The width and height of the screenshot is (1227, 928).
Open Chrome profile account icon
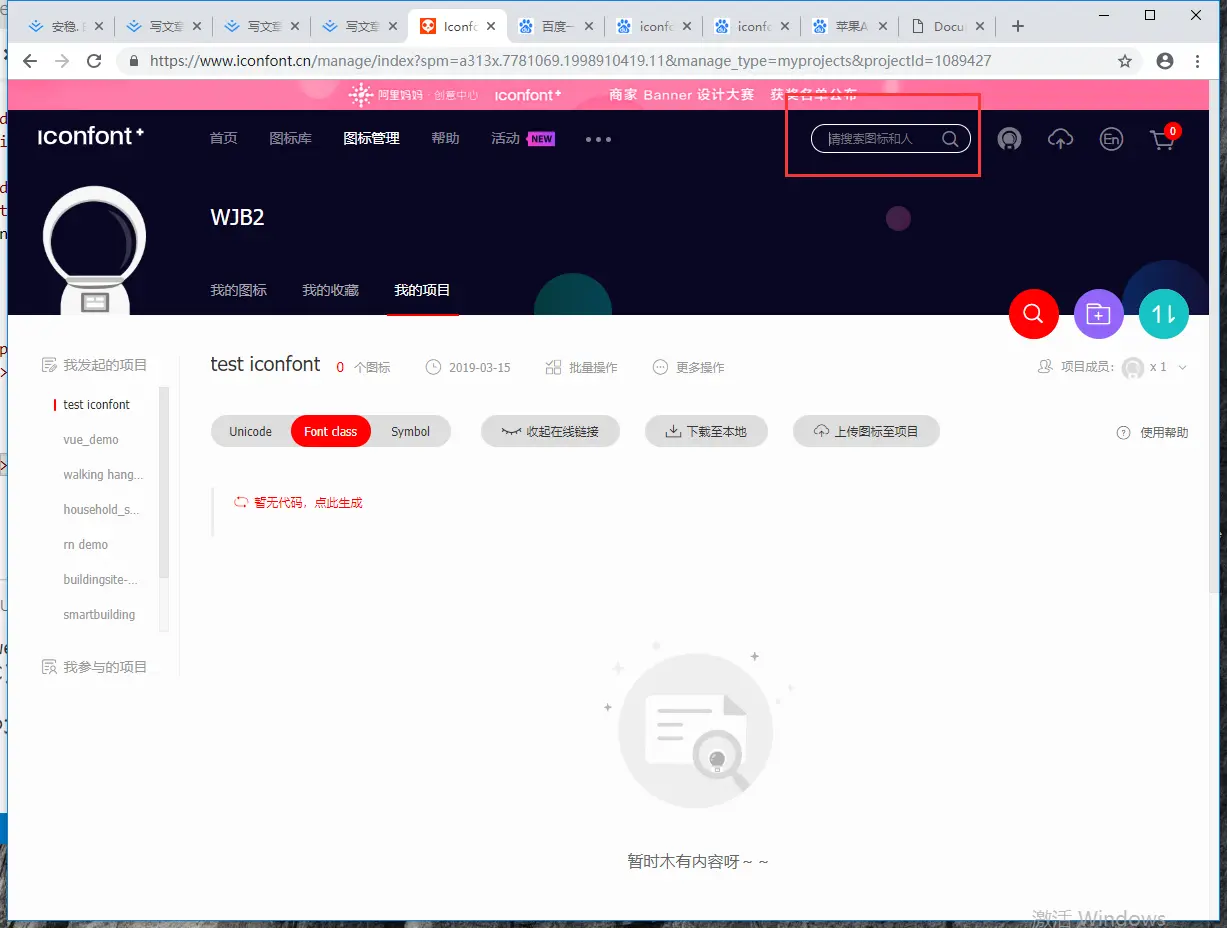coord(1165,61)
